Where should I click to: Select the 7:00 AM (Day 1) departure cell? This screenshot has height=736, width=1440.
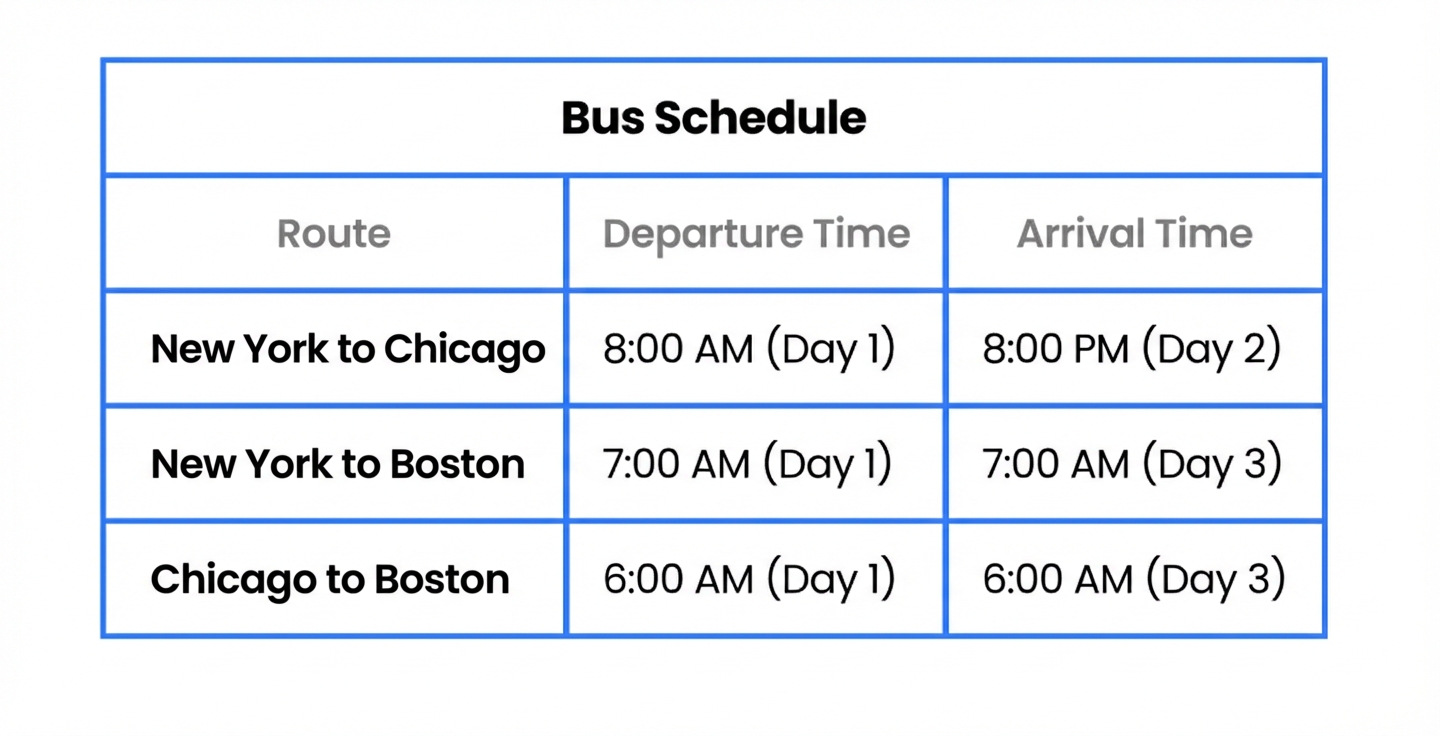[x=747, y=464]
